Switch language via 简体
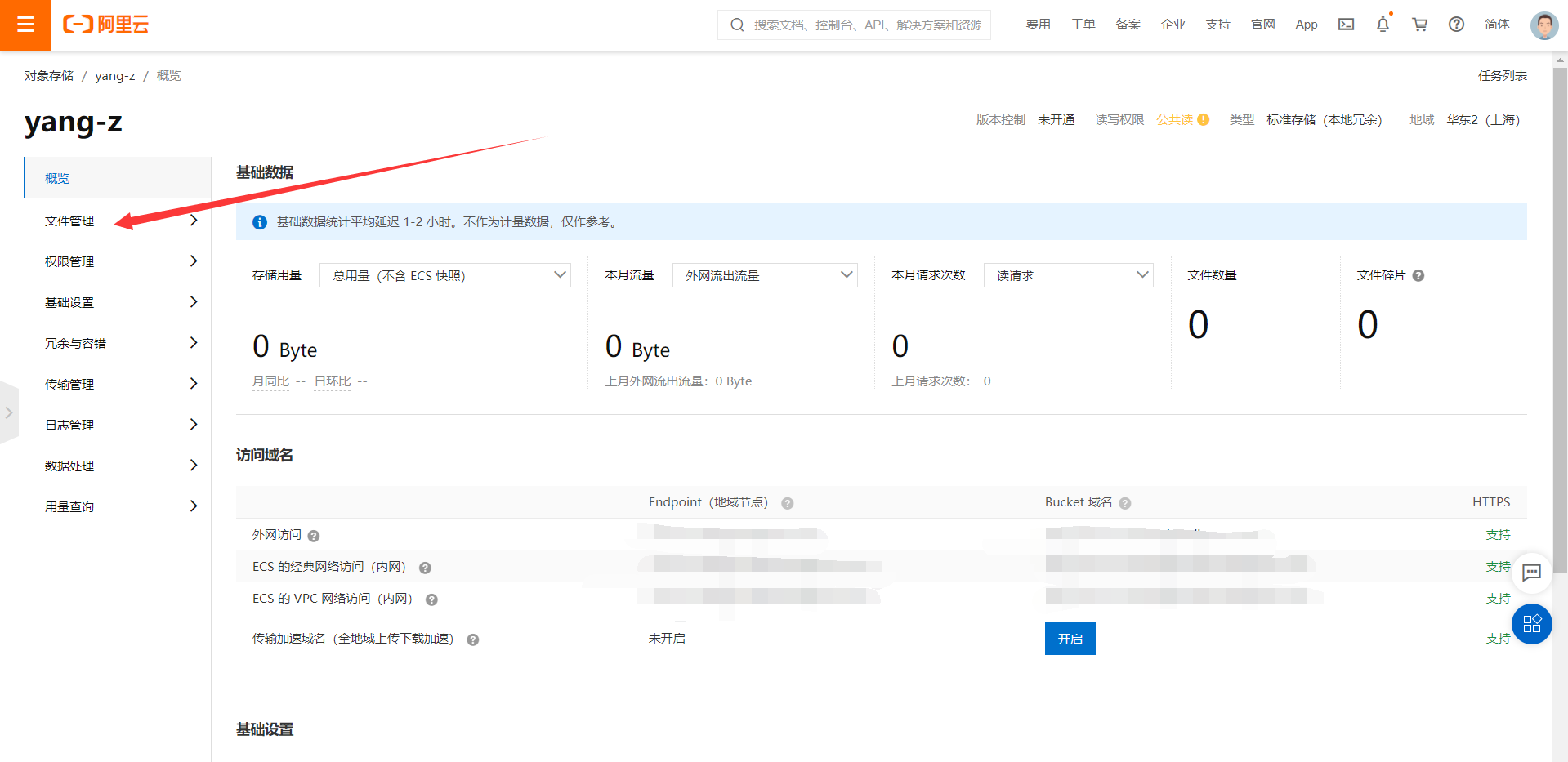The image size is (1568, 762). pyautogui.click(x=1497, y=25)
